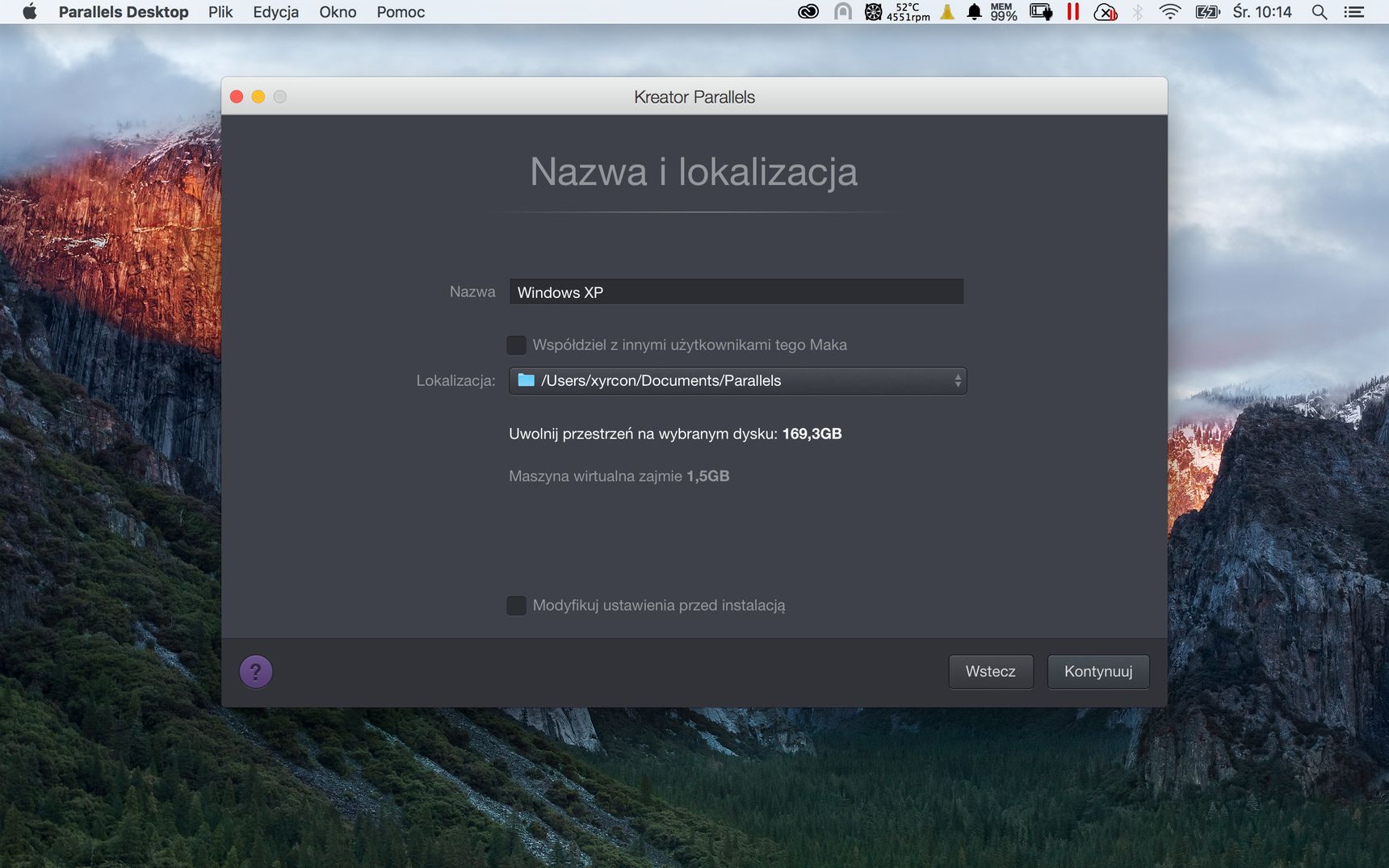Open the MEM 99% memory status item

click(x=1003, y=11)
